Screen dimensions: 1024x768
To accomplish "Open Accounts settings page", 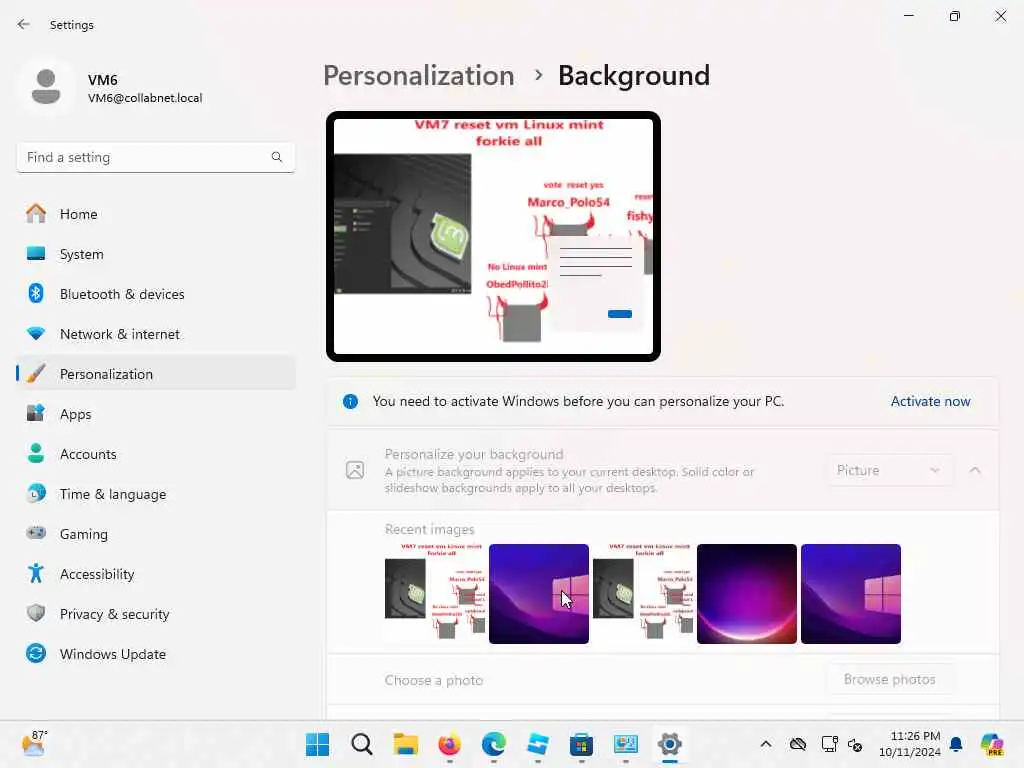I will point(155,454).
